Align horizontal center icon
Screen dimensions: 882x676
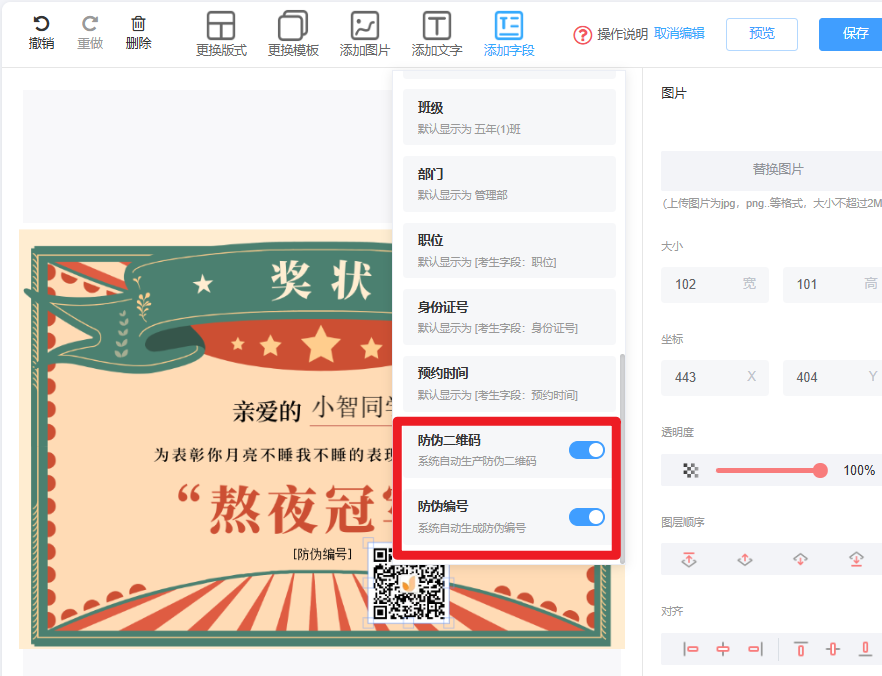click(x=723, y=650)
